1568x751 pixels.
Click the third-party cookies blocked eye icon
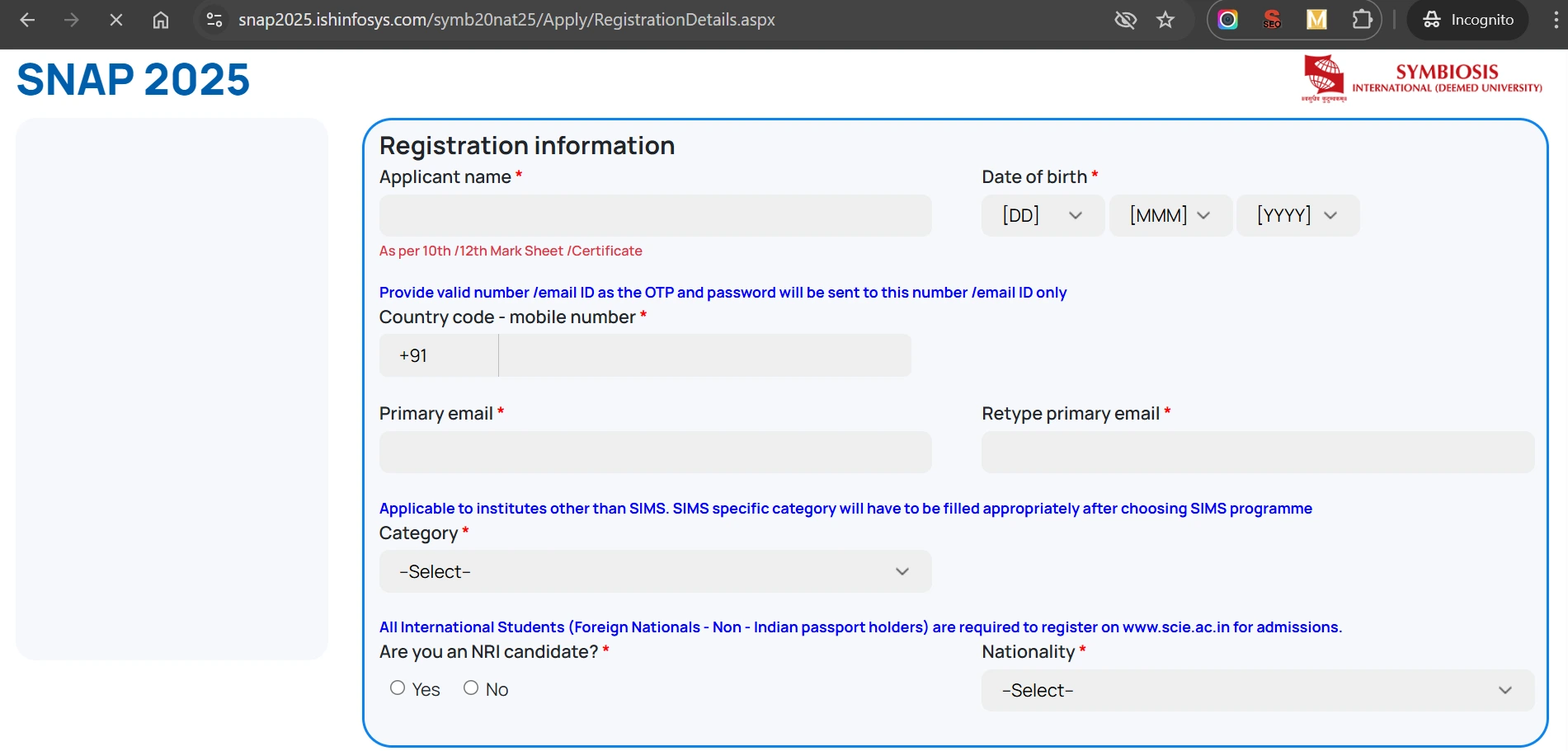click(1125, 20)
